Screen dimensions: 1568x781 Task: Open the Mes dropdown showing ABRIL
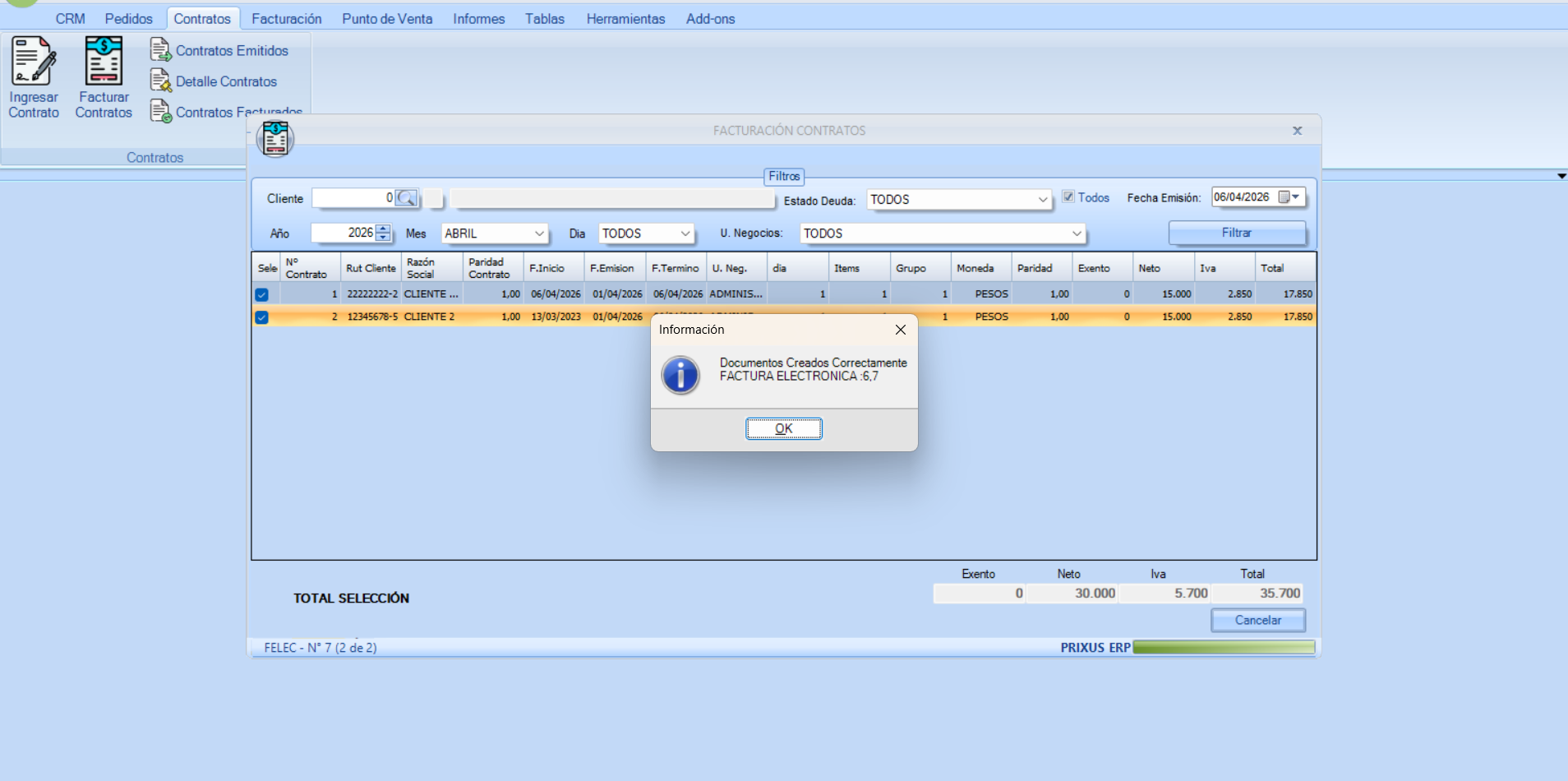[539, 233]
